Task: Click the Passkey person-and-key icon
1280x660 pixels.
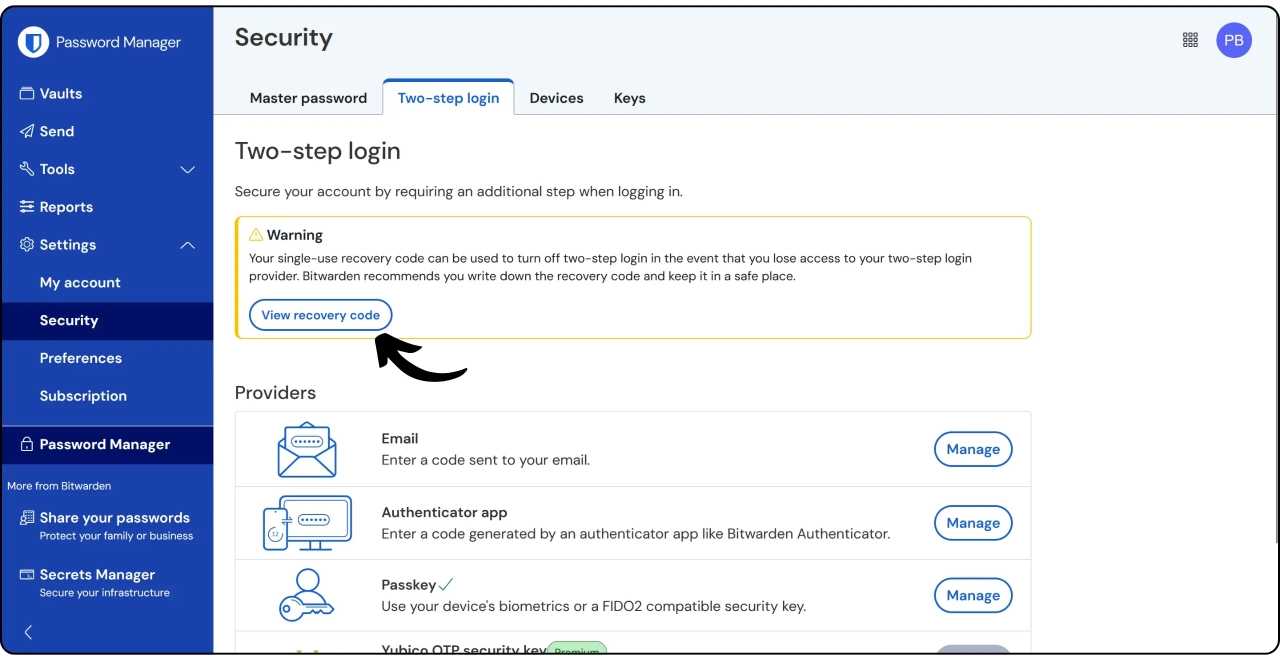Action: [x=306, y=595]
